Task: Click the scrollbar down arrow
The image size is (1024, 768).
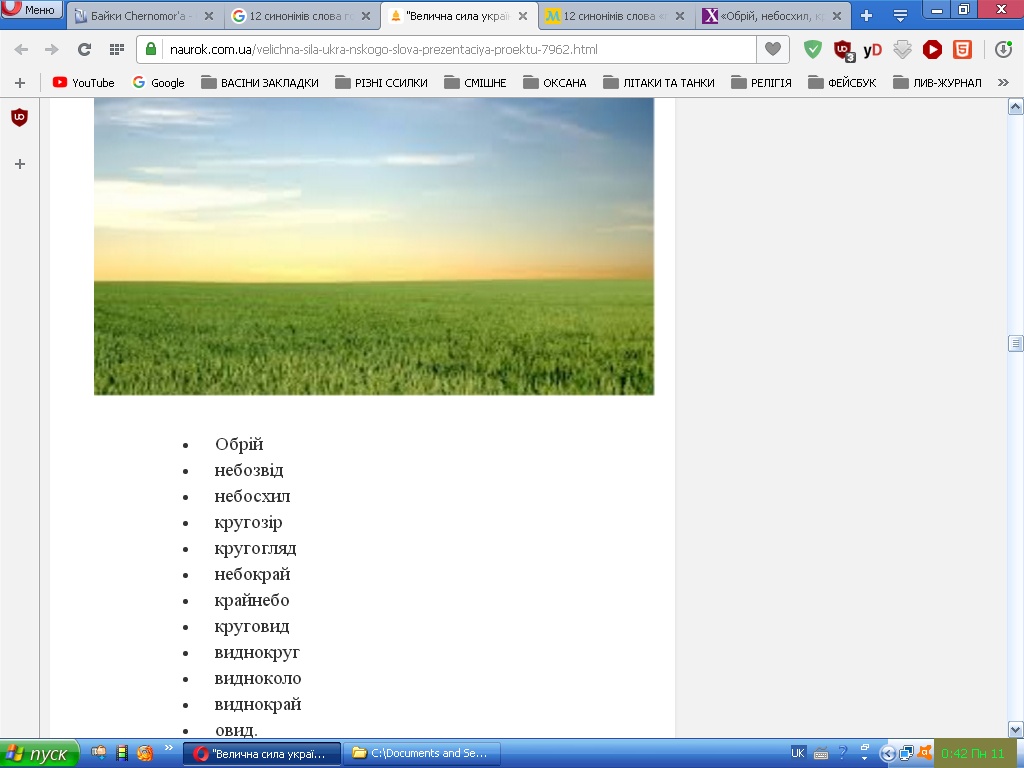Action: [1016, 729]
